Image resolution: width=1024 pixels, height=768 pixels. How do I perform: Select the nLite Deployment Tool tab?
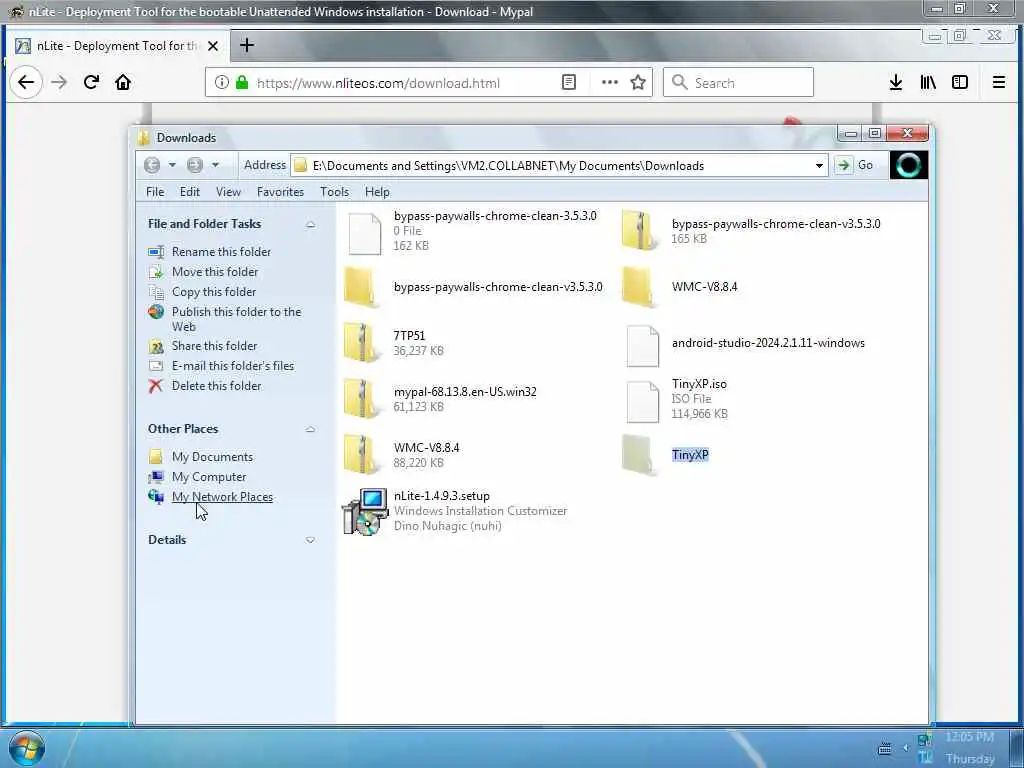tap(117, 46)
